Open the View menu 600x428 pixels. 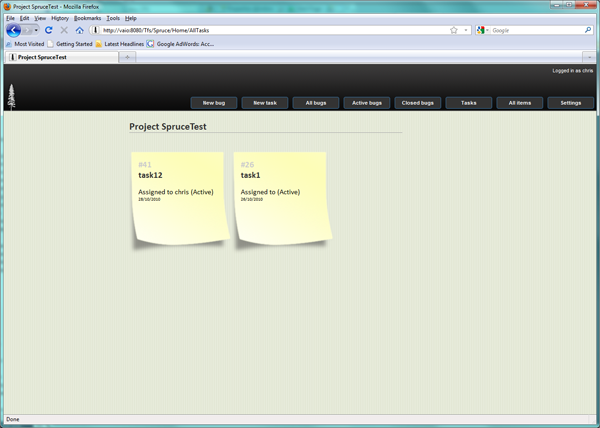point(40,18)
